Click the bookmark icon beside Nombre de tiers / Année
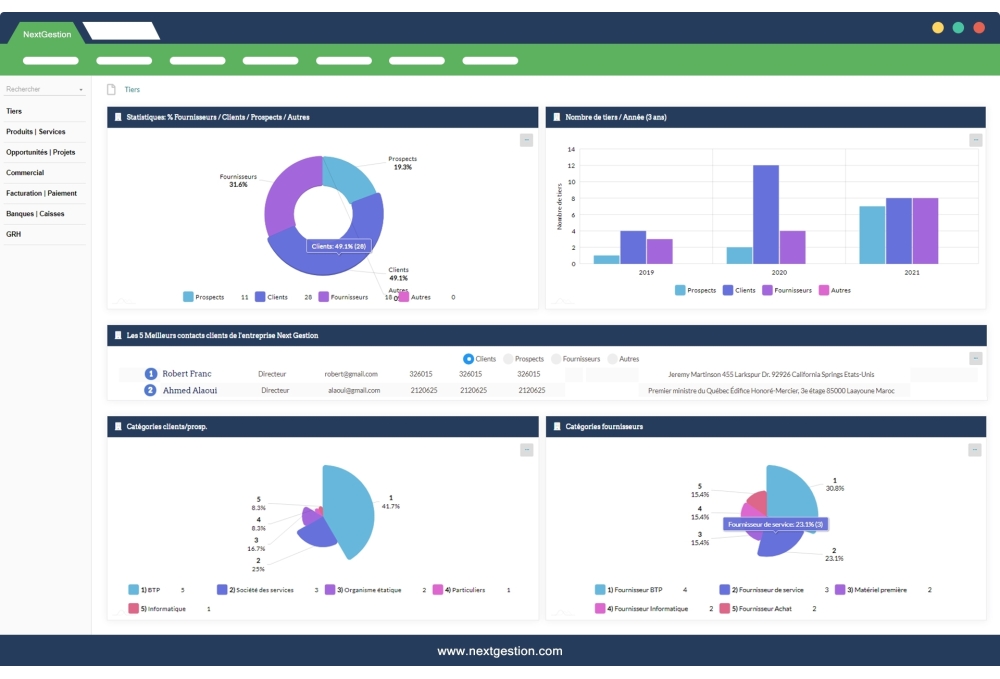Image resolution: width=1000 pixels, height=679 pixels. (x=556, y=117)
